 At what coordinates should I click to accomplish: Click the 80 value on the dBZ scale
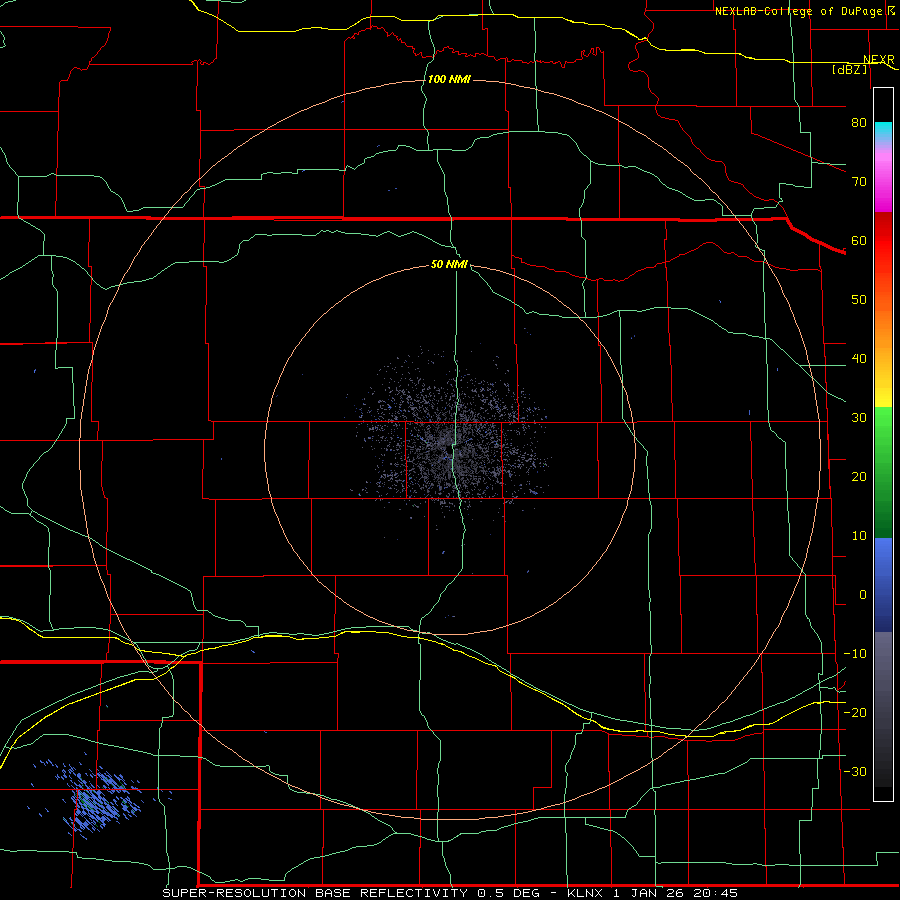859,123
